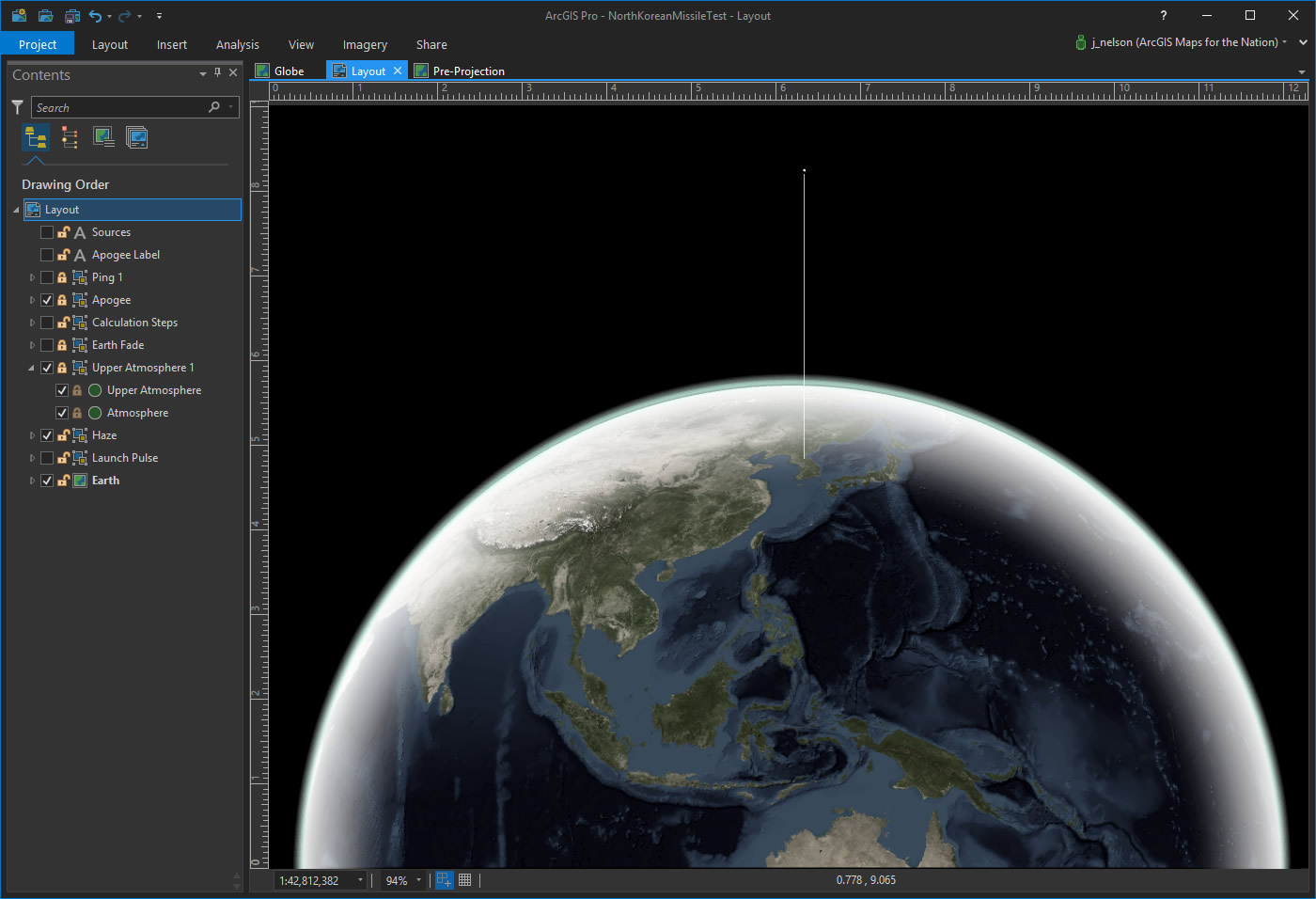Collapse the Upper Atmosphere 1 group
The width and height of the screenshot is (1316, 899).
[32, 368]
